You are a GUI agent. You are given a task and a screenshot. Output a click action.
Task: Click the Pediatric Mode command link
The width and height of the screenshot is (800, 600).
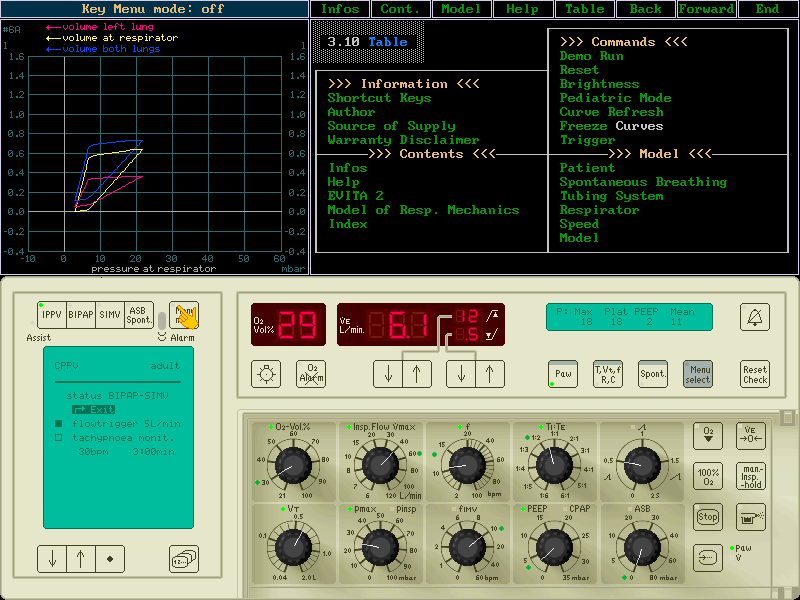click(615, 98)
